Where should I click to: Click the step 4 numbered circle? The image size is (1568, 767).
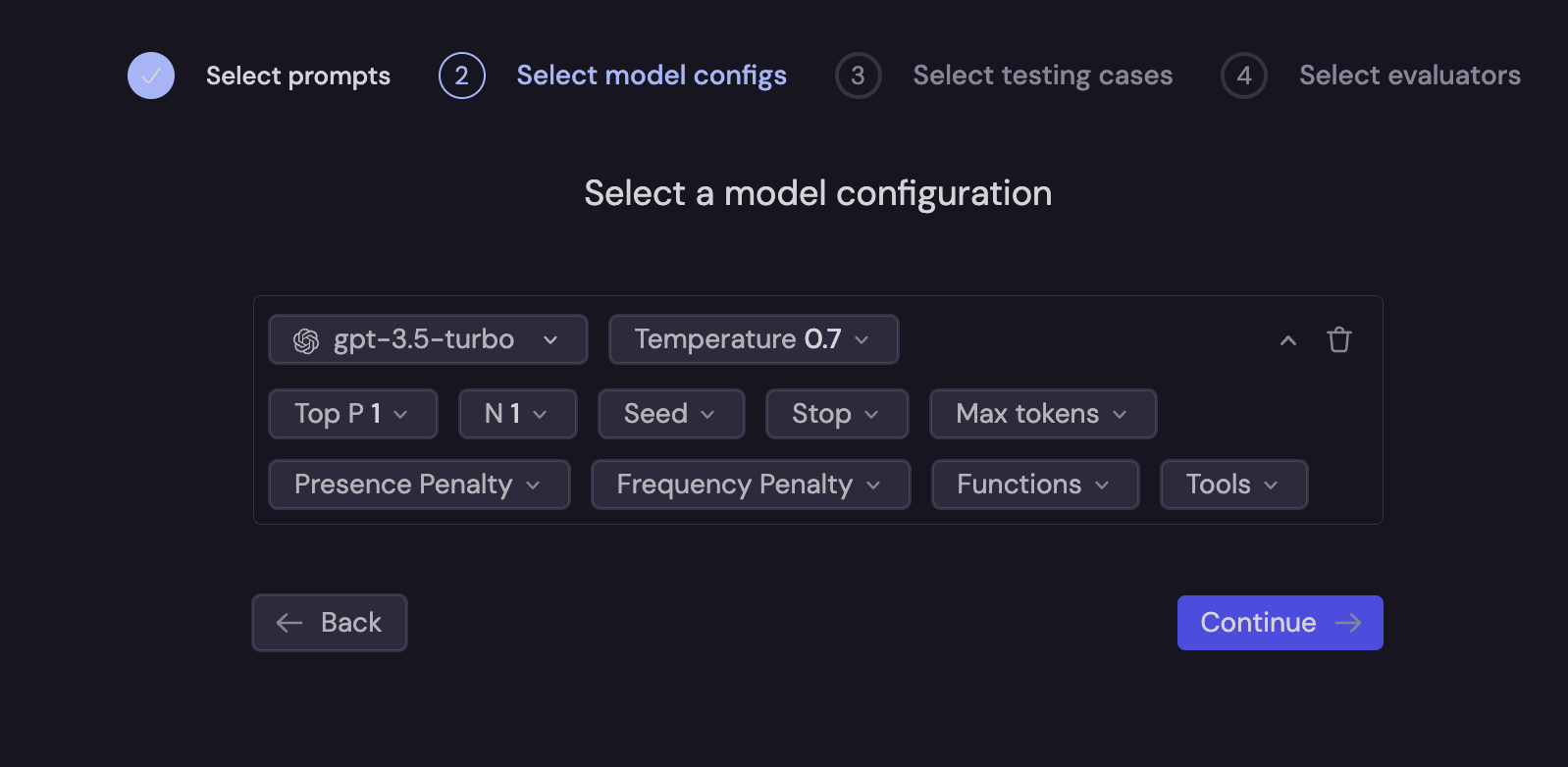point(1244,76)
